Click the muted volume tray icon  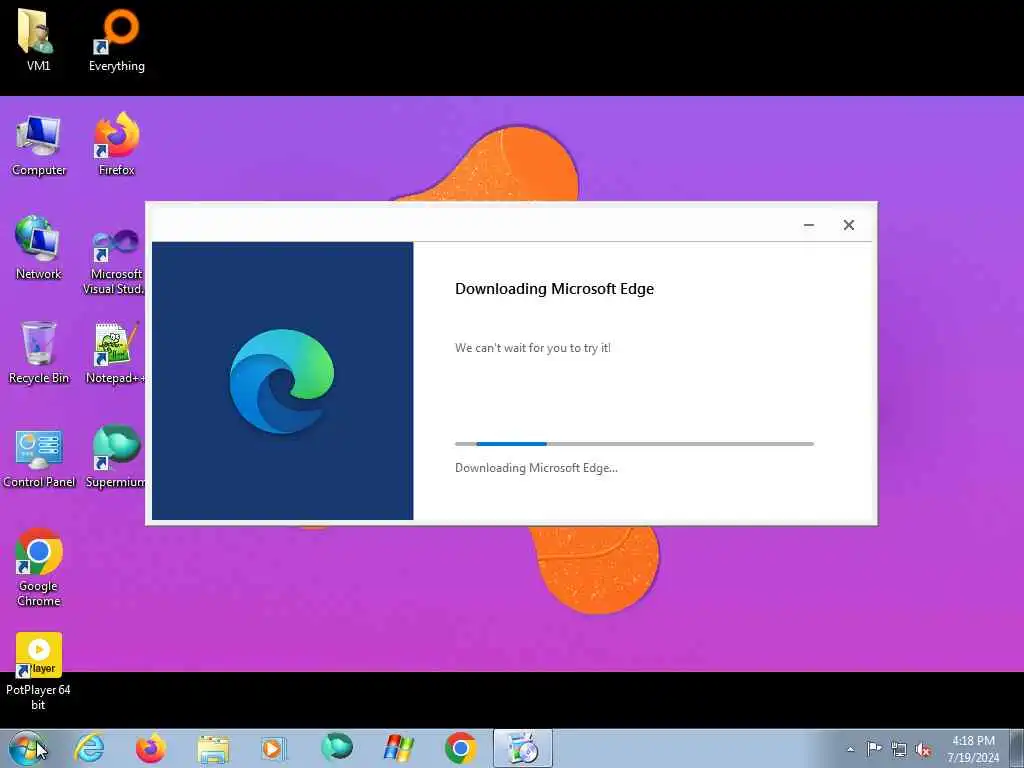[923, 750]
